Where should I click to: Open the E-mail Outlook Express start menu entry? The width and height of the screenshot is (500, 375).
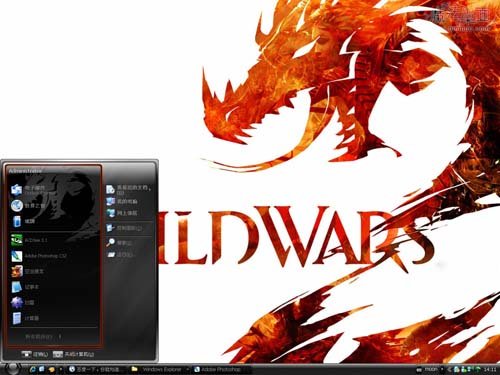click(53, 190)
